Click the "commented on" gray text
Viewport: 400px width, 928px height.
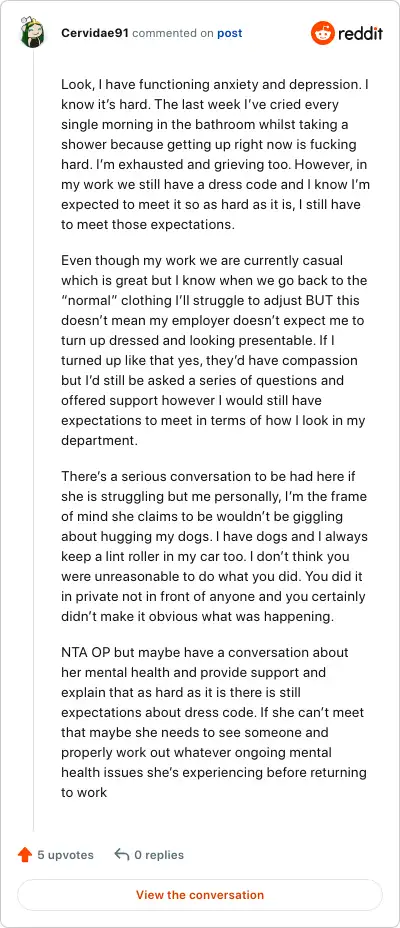coord(173,33)
